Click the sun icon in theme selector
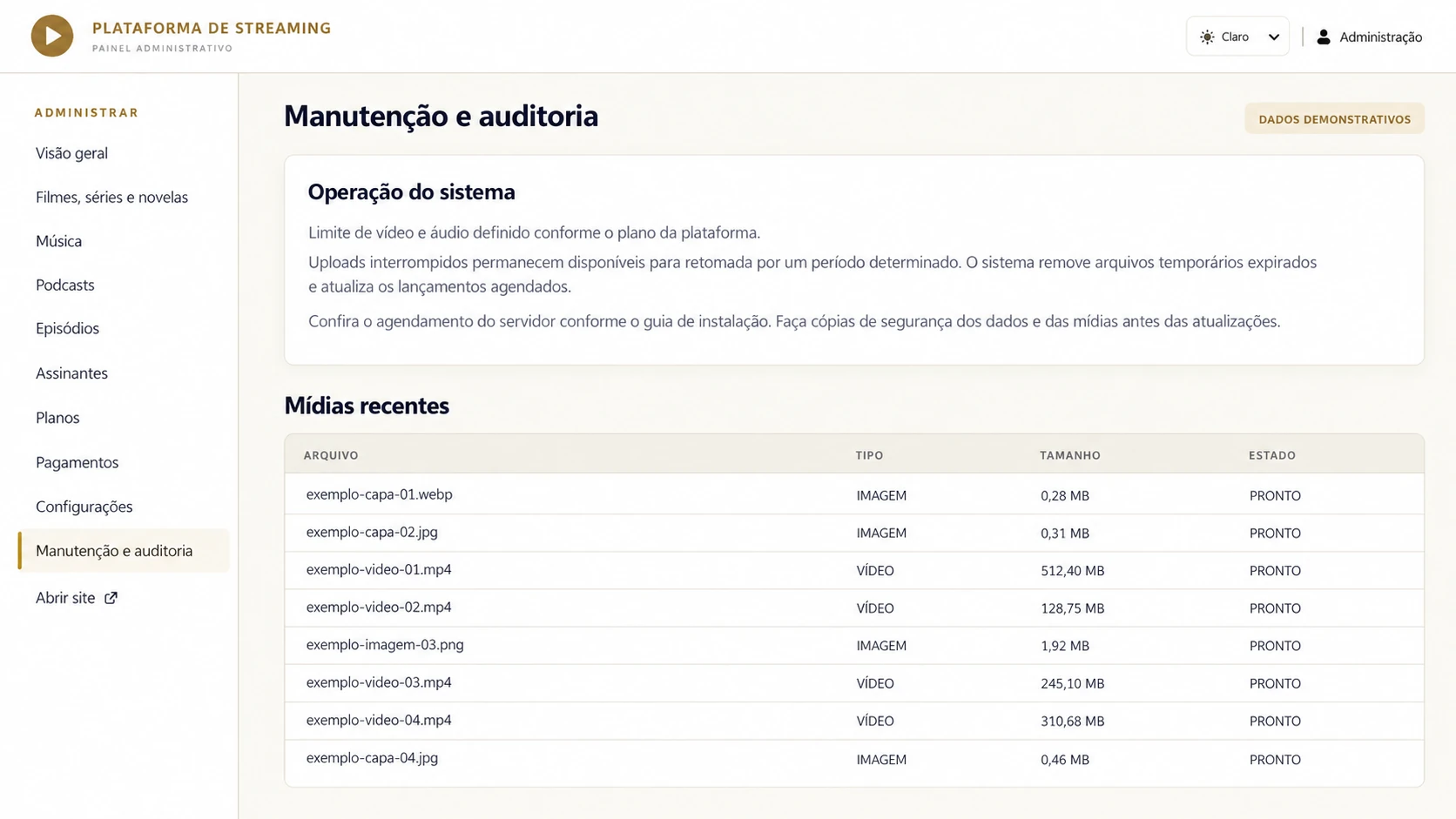Viewport: 1456px width, 819px height. click(x=1207, y=37)
